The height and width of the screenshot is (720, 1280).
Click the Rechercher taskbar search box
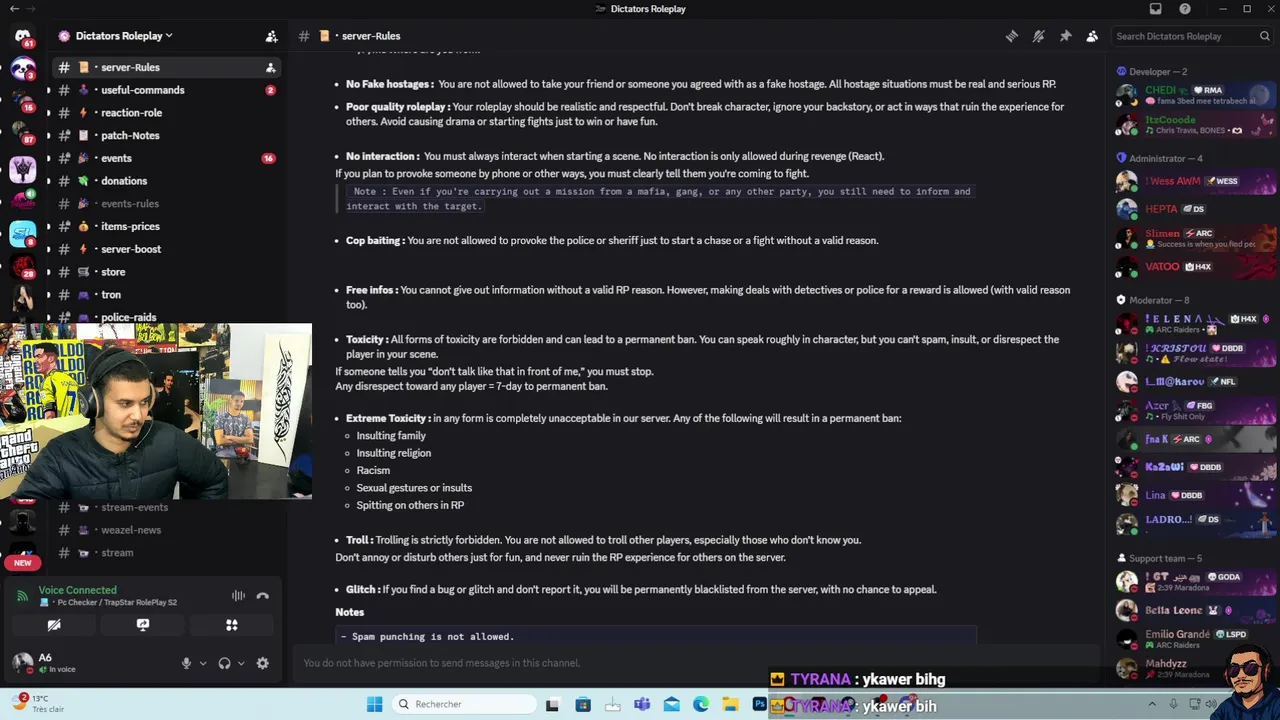point(463,704)
